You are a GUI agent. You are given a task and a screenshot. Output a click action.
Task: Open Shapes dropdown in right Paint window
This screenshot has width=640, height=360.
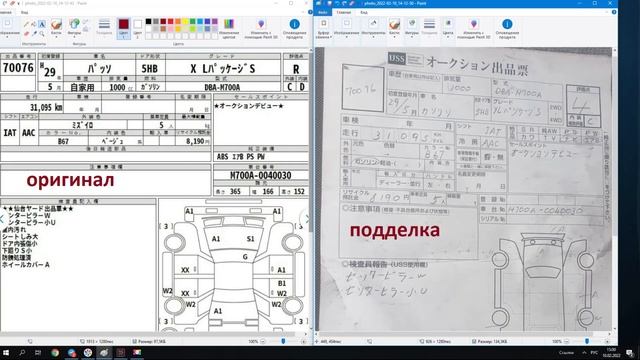coord(412,29)
